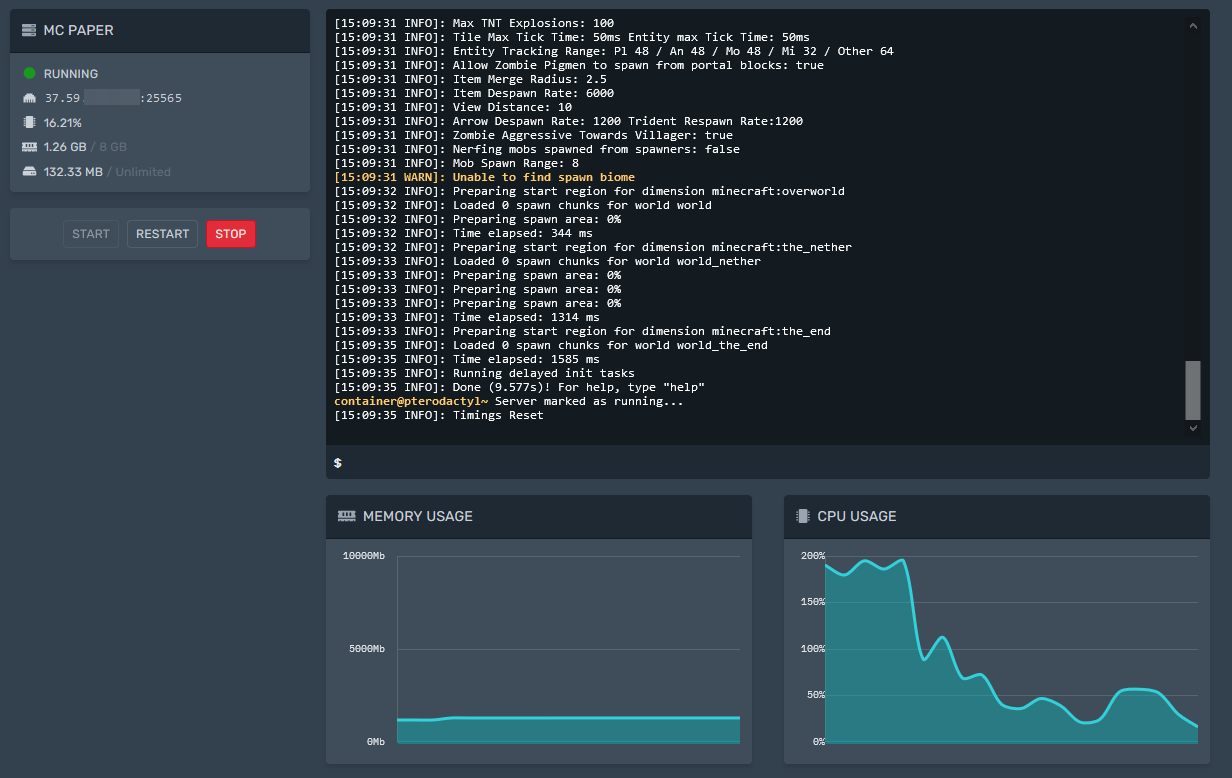Click the CPU chip icon beside 16.21%

tap(29, 123)
